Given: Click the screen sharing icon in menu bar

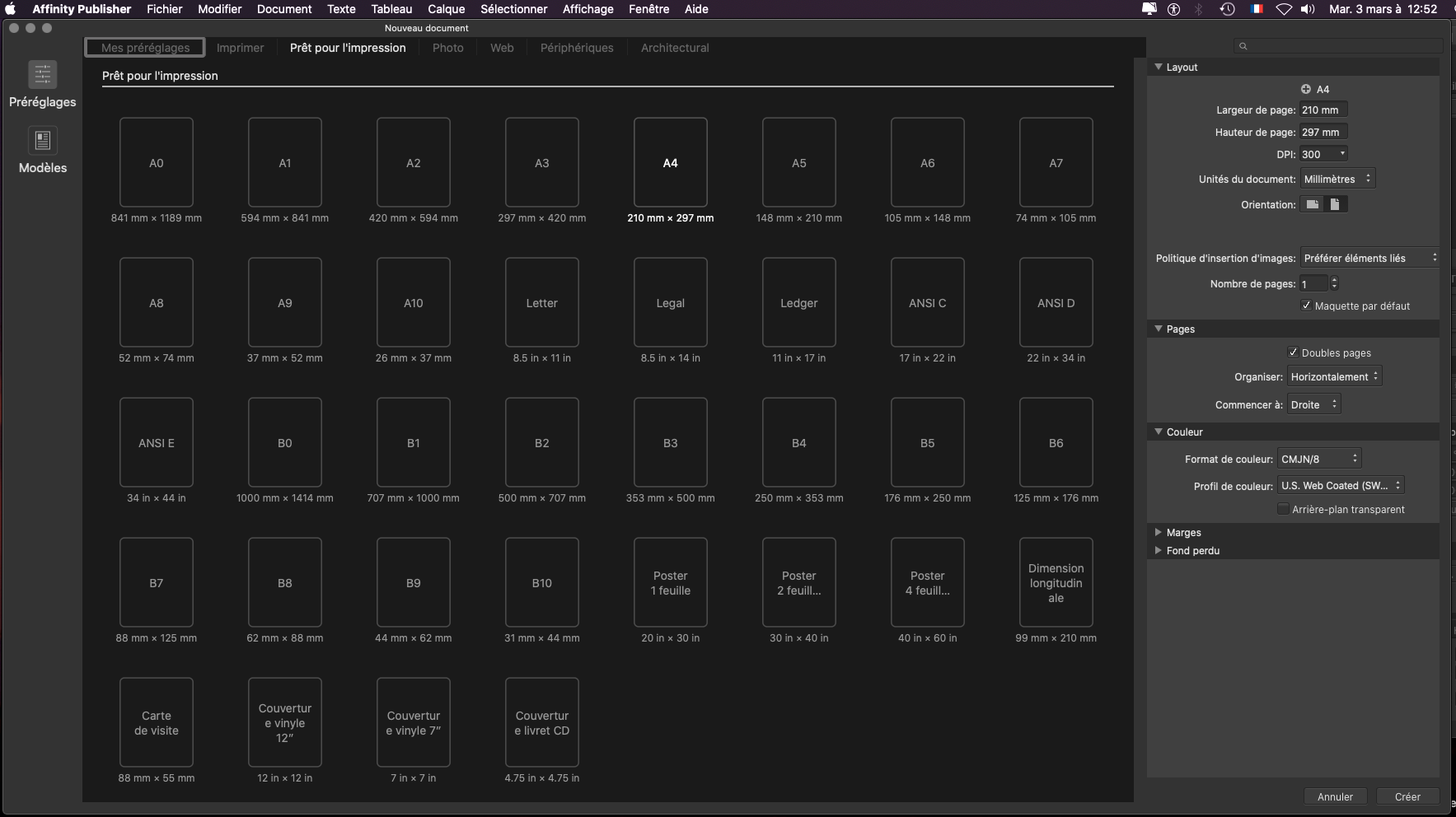Looking at the screenshot, I should [1149, 9].
